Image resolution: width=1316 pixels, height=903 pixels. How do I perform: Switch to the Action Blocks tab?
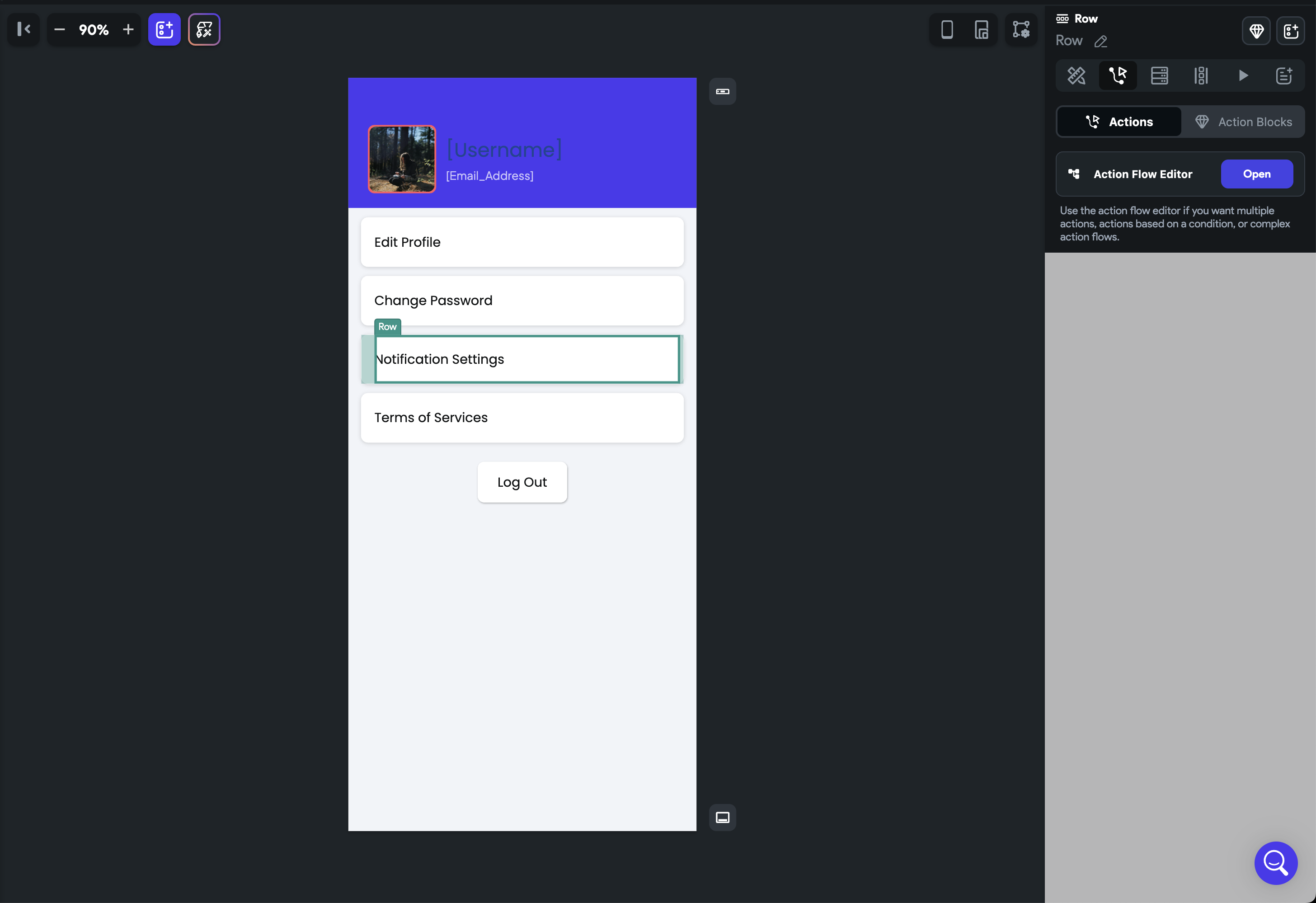point(1244,121)
